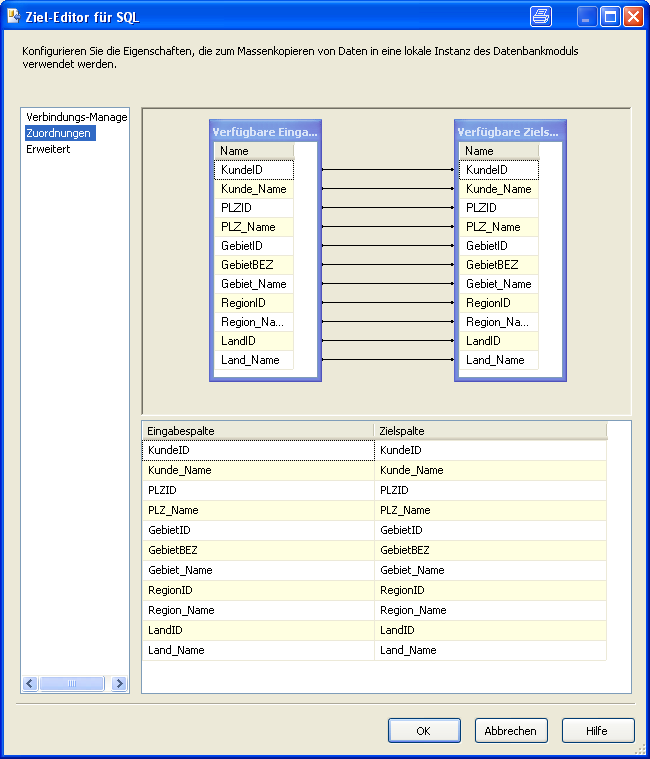The height and width of the screenshot is (759, 650).
Task: Click the printer icon in title bar
Action: (x=541, y=17)
